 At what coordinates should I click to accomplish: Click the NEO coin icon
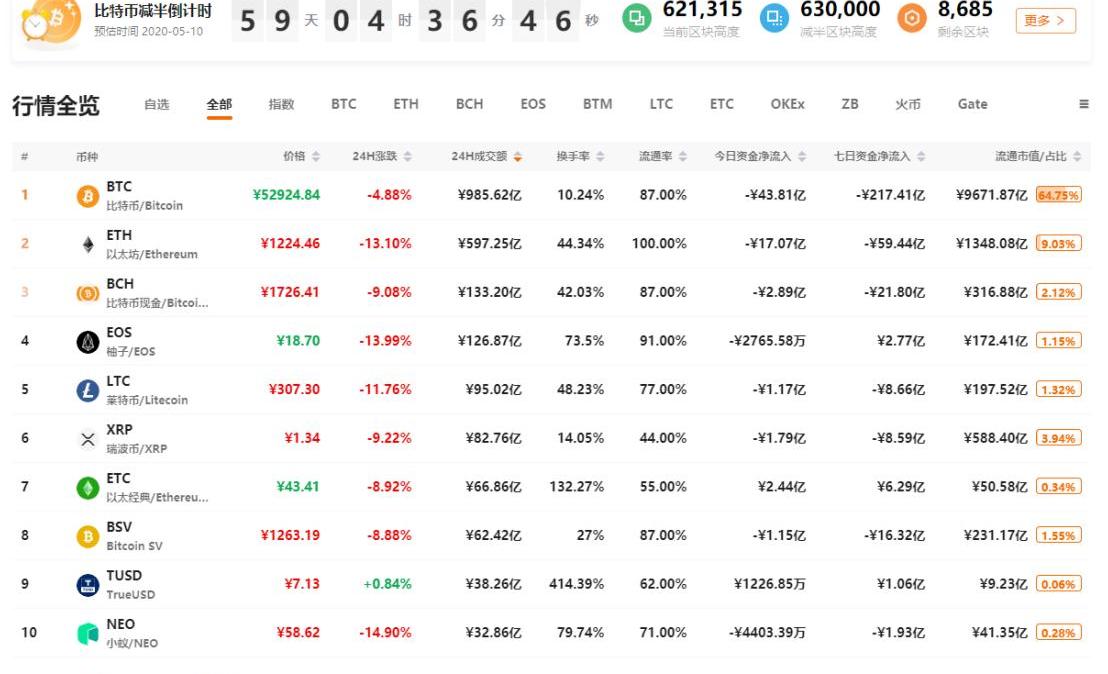[x=88, y=634]
